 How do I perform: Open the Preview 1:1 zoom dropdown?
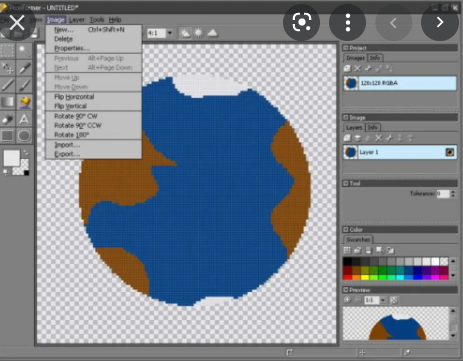(383, 300)
